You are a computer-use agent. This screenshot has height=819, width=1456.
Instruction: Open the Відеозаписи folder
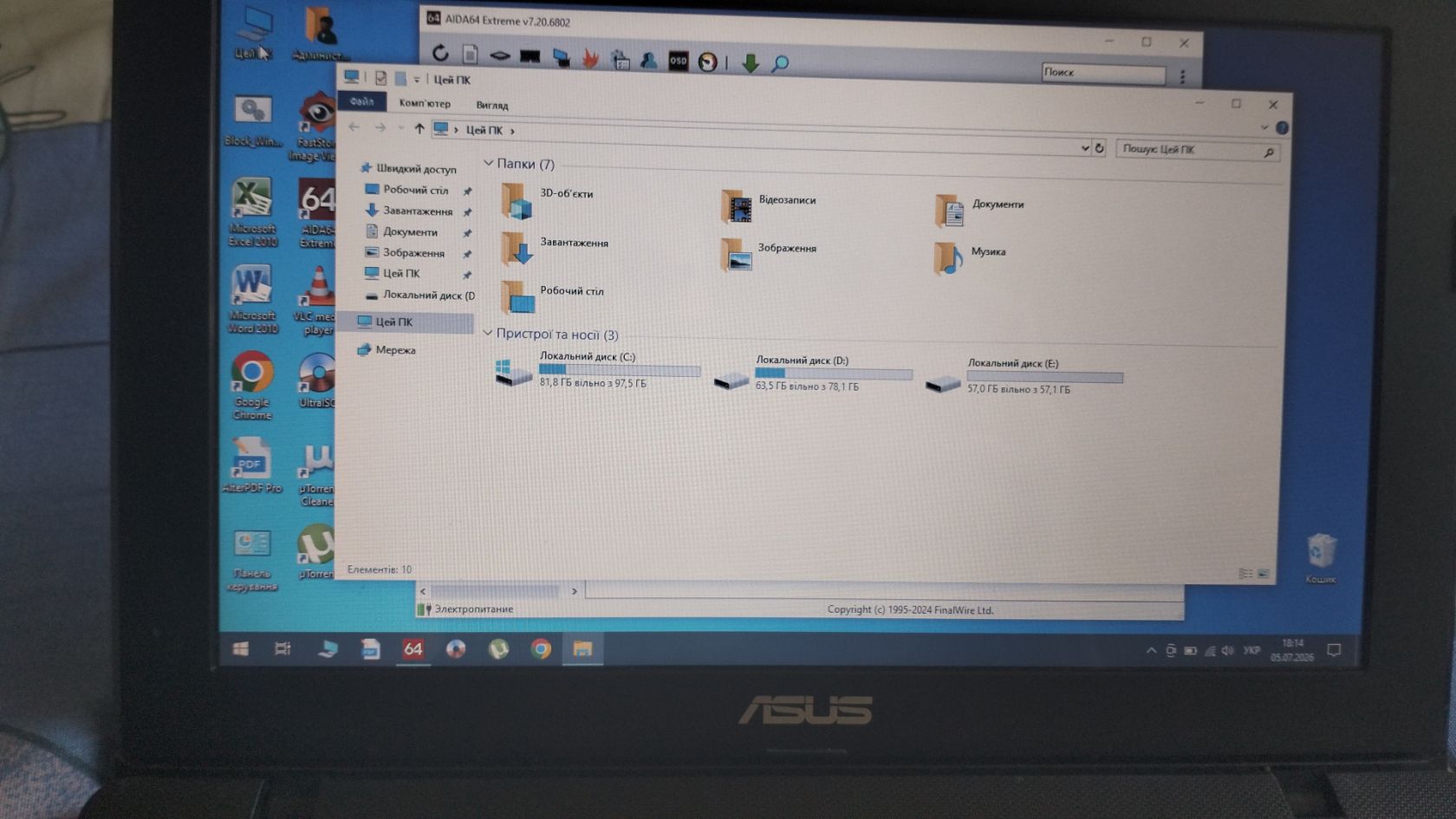tap(769, 205)
